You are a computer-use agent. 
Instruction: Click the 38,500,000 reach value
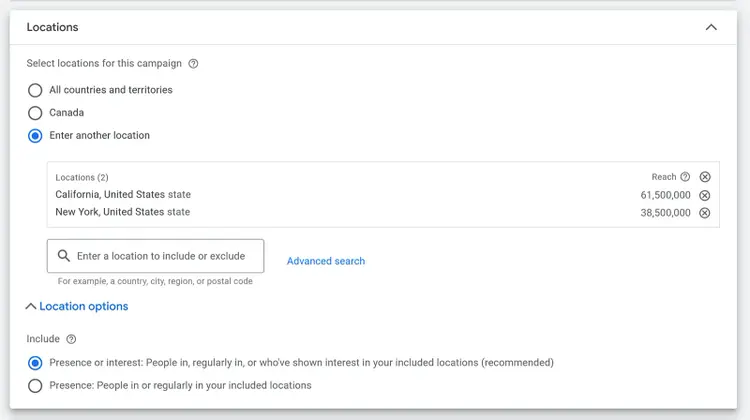pos(665,213)
